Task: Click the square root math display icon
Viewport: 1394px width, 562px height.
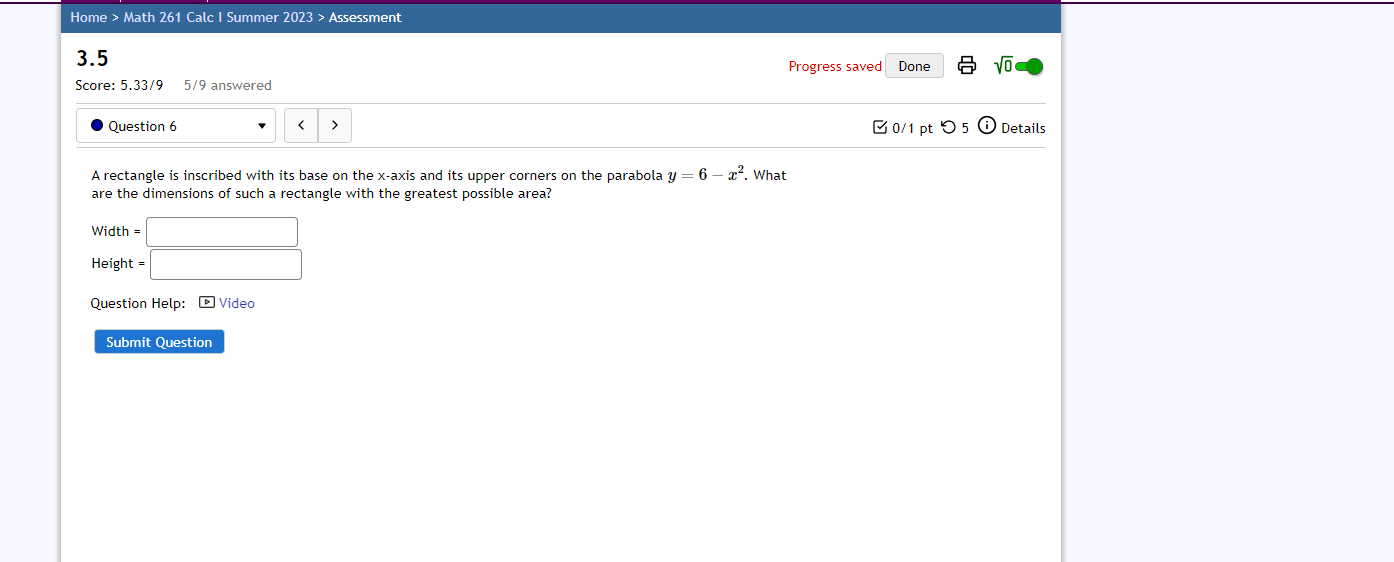Action: click(x=1003, y=66)
